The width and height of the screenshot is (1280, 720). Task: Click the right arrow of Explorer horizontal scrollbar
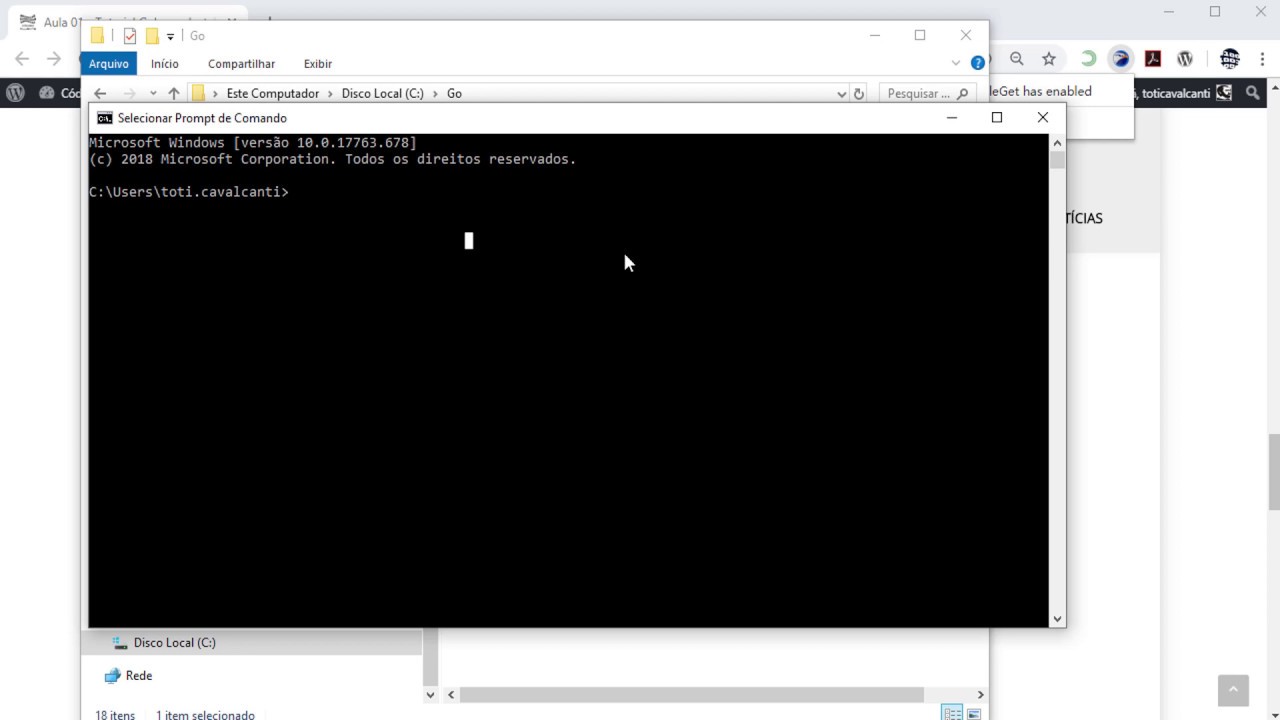point(980,694)
